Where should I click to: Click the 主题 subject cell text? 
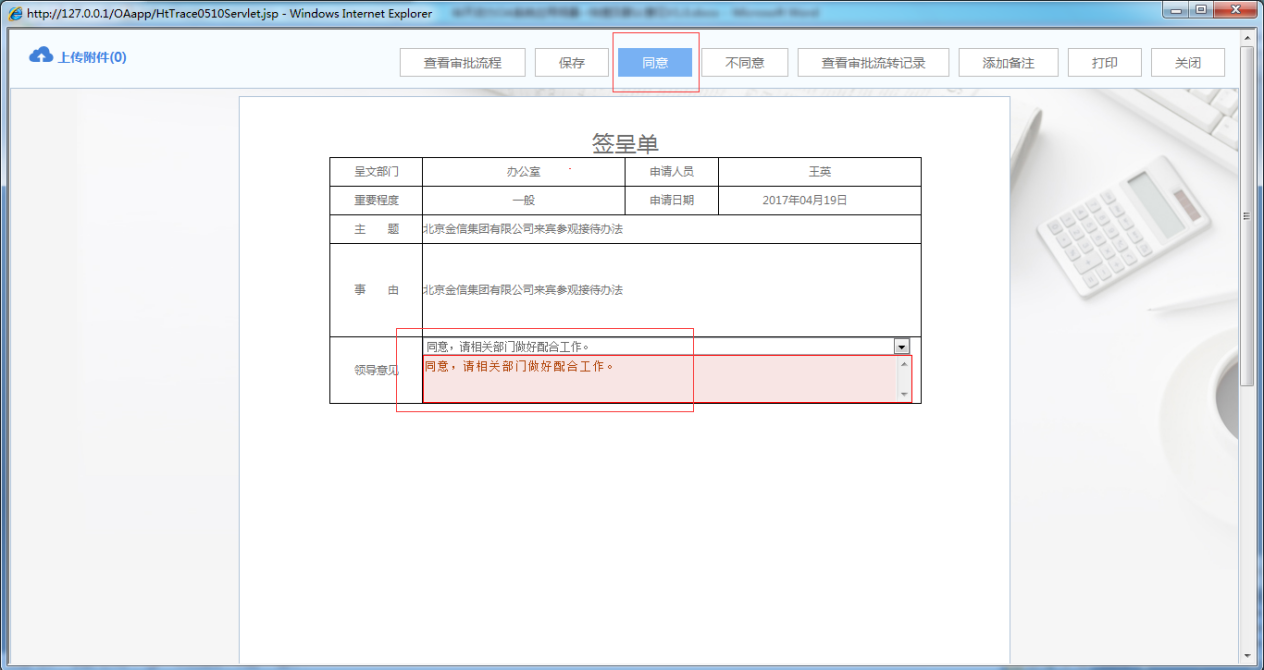pyautogui.click(x=524, y=228)
